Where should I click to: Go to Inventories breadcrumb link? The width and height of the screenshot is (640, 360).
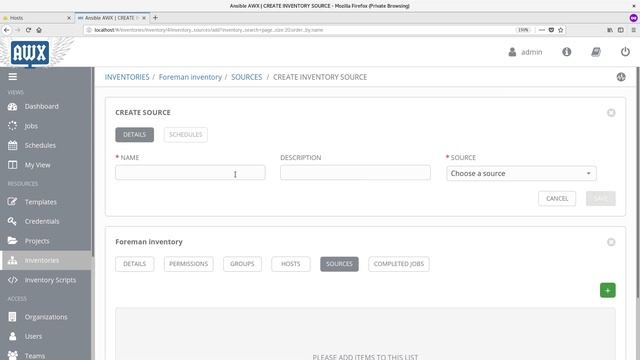pos(127,77)
